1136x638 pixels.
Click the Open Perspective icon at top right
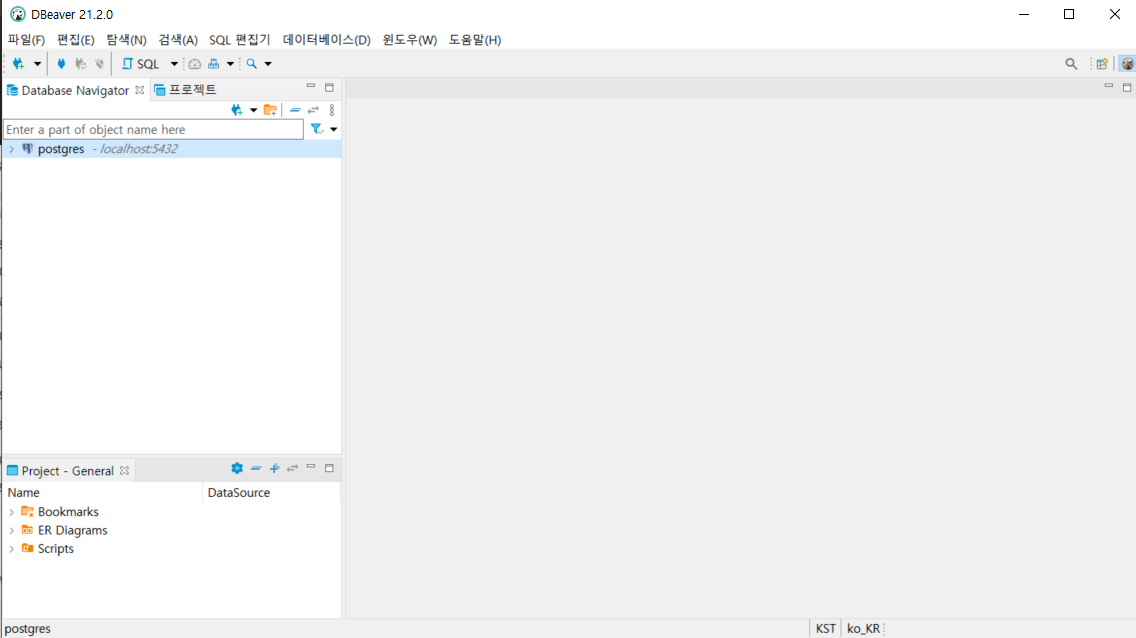1102,64
